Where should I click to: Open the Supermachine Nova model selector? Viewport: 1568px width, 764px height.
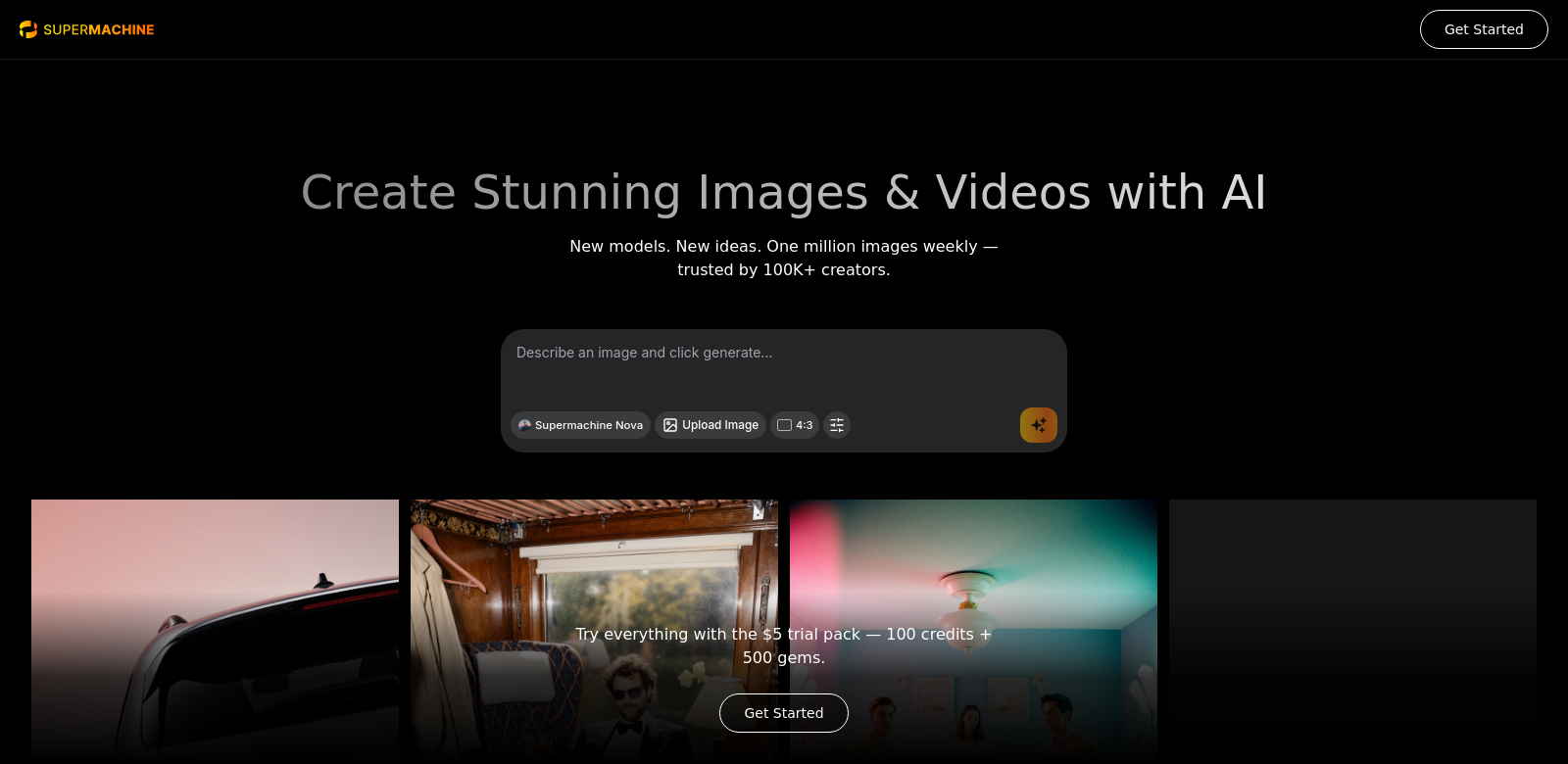point(580,425)
